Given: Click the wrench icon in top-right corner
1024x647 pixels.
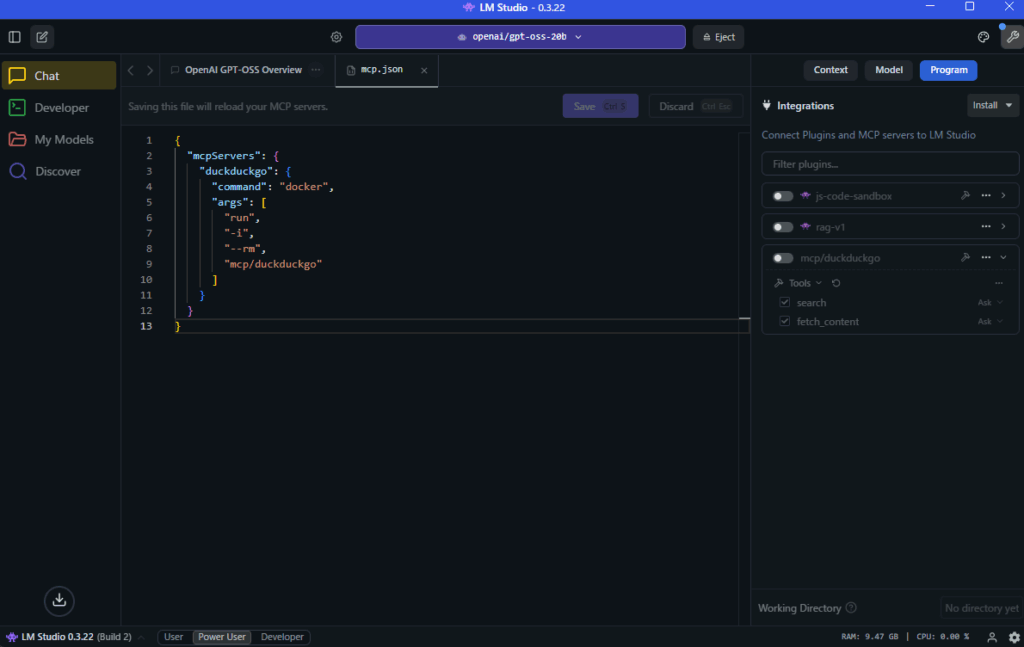Looking at the screenshot, I should [1011, 37].
